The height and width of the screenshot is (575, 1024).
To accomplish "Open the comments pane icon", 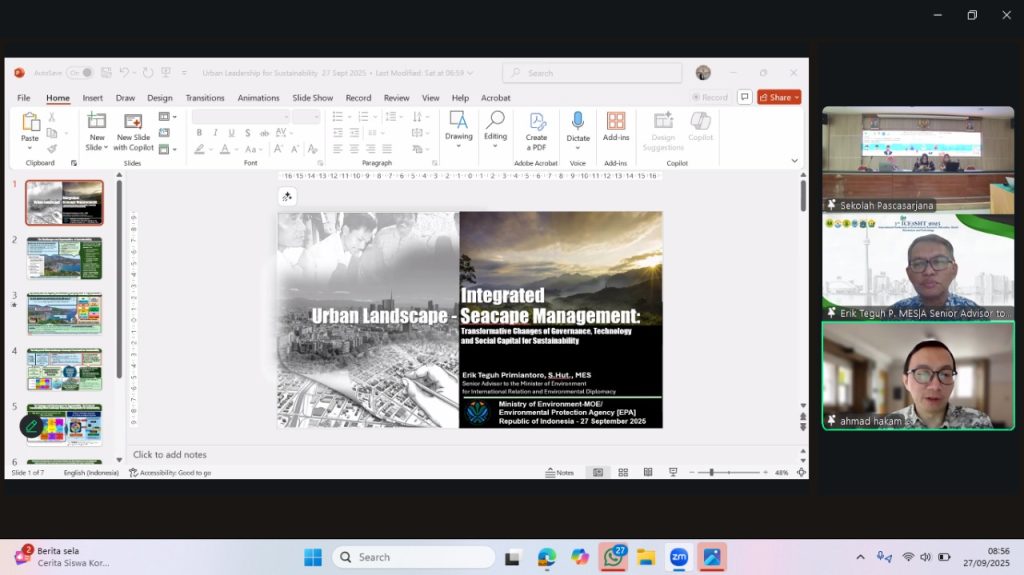I will tap(744, 97).
